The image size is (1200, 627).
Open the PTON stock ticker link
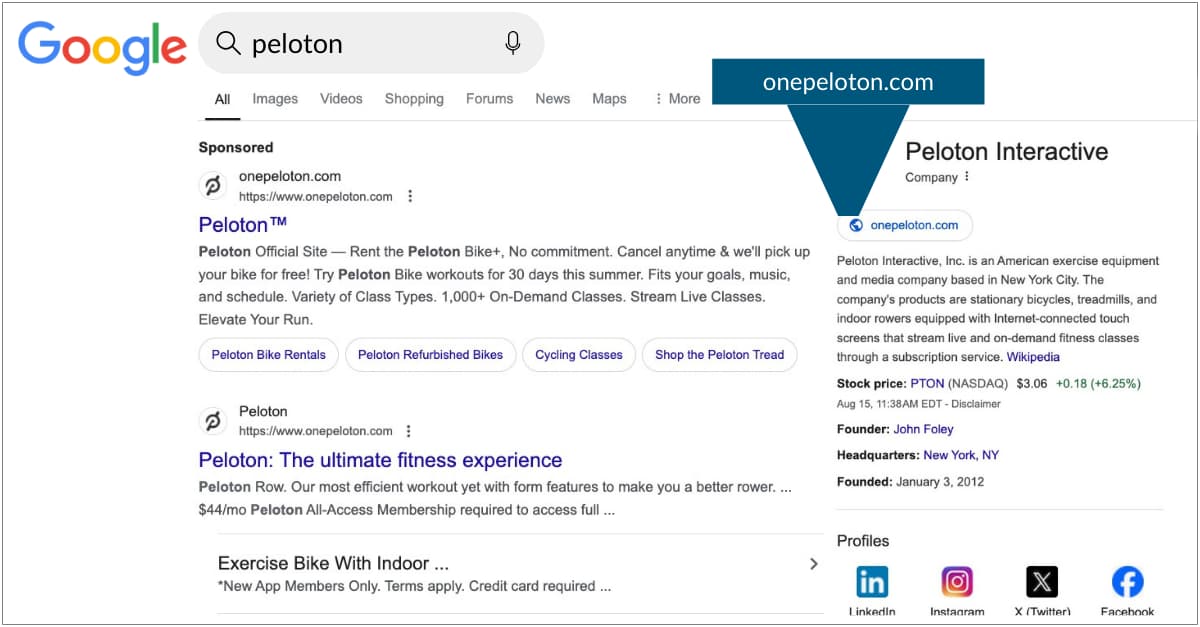click(926, 383)
